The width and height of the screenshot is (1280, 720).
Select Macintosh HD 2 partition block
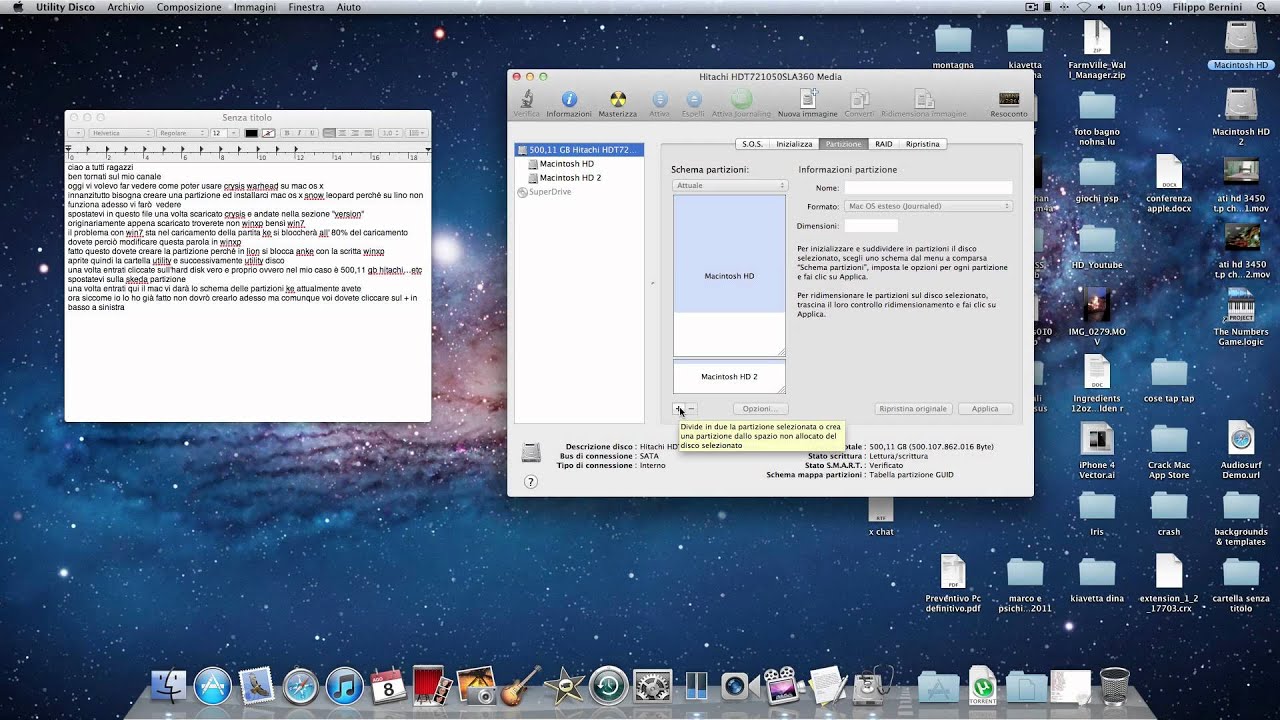click(729, 376)
